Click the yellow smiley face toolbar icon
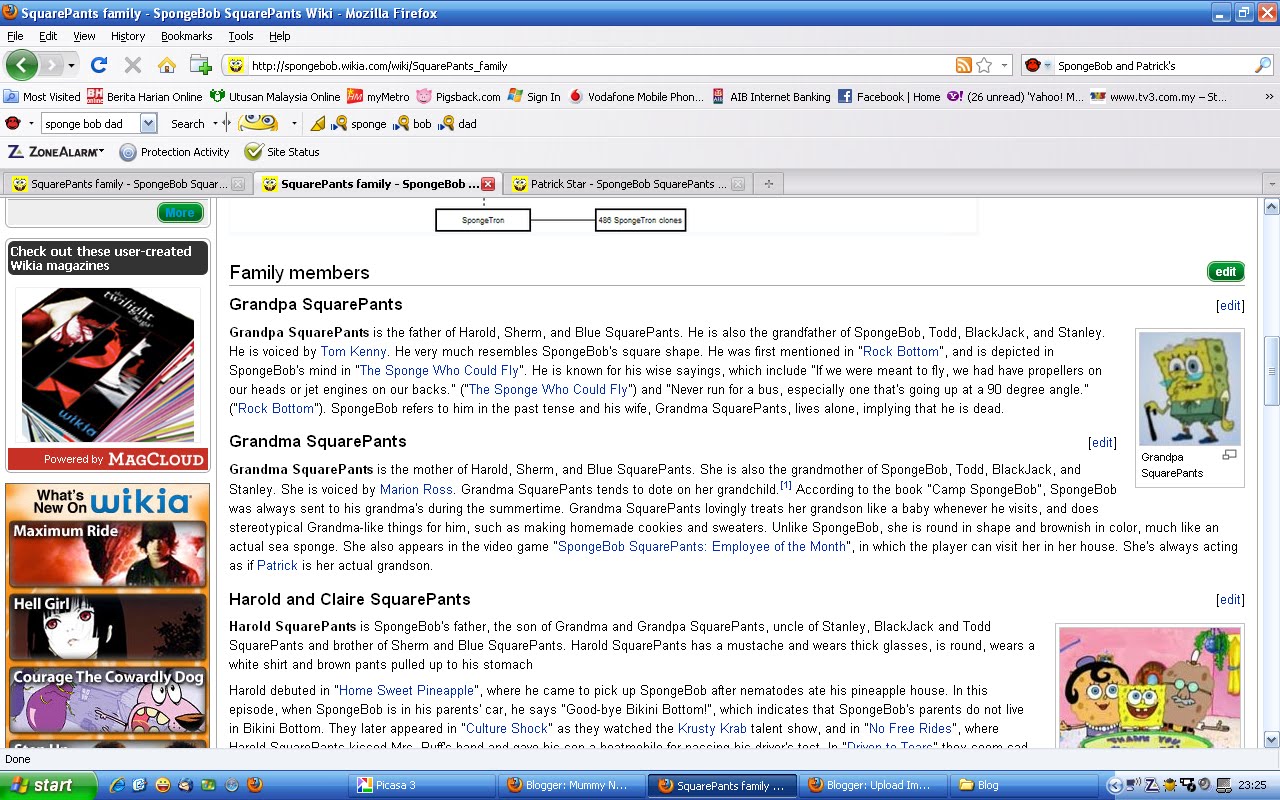This screenshot has height=800, width=1280. coord(258,123)
